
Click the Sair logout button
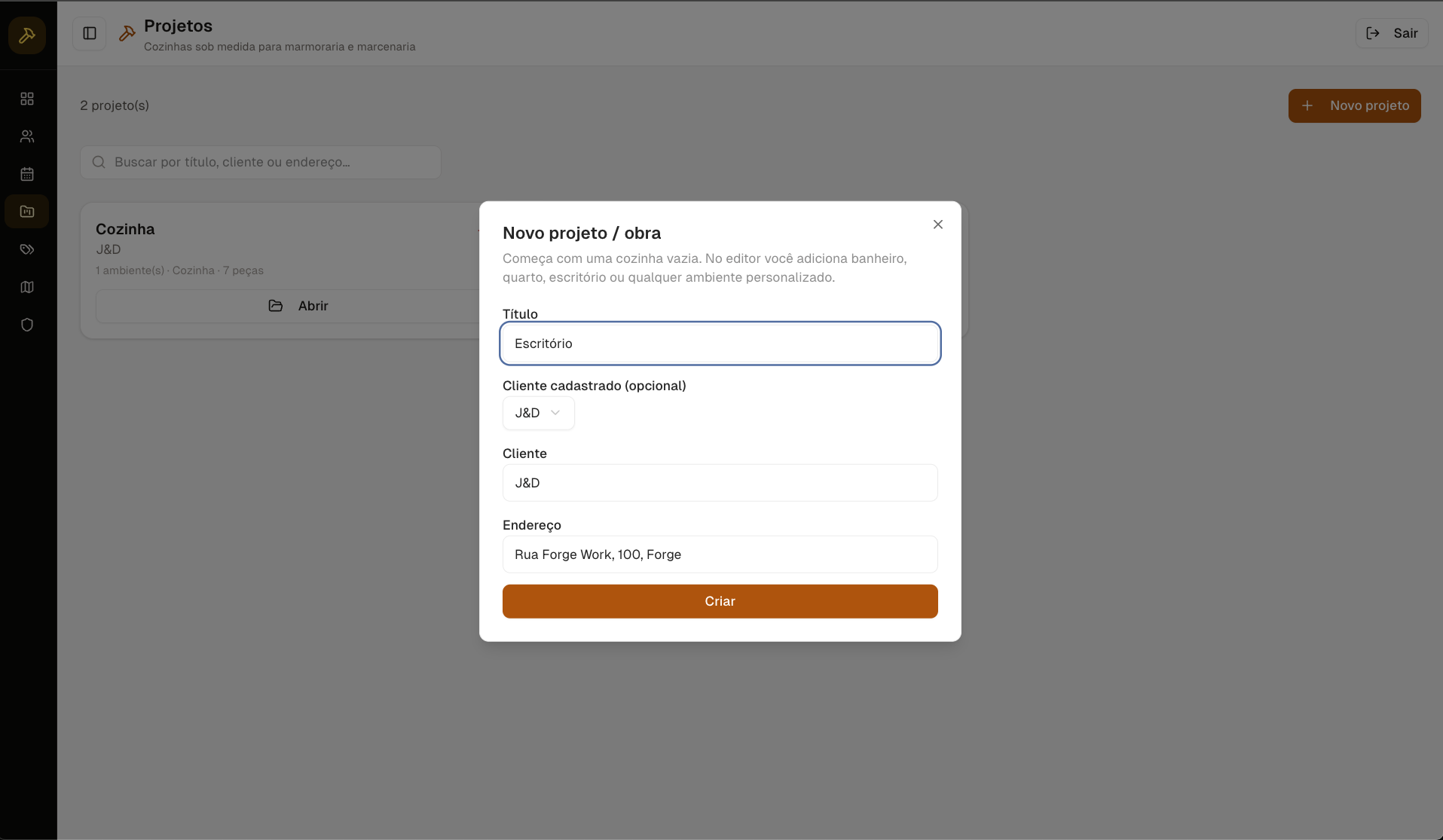click(x=1391, y=33)
